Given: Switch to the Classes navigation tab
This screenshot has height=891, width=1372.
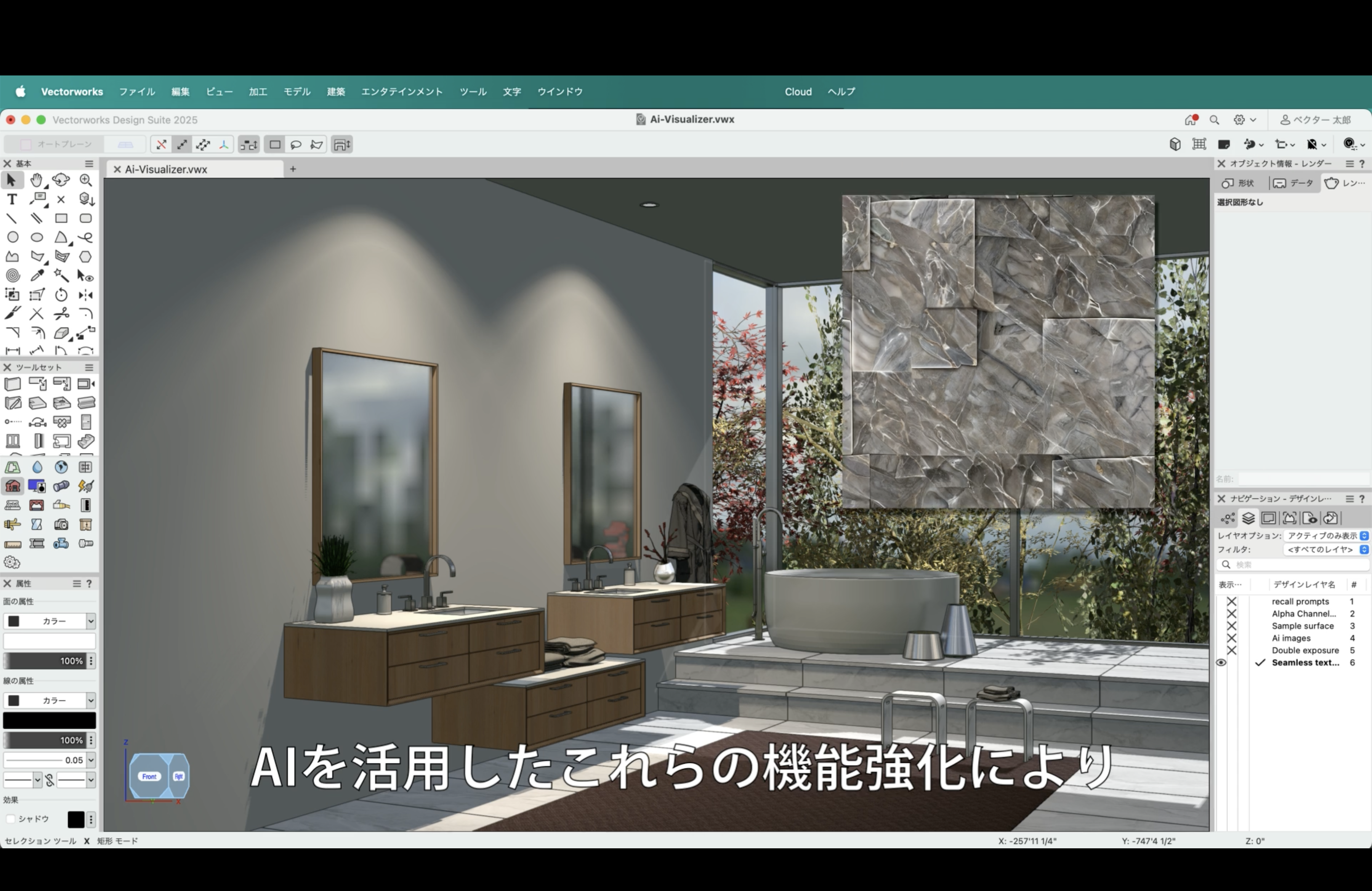Looking at the screenshot, I should point(1227,518).
